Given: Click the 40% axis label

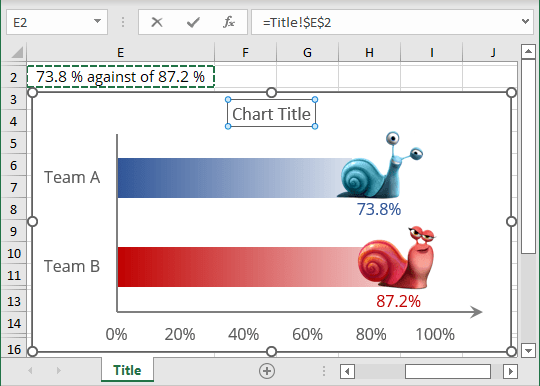Looking at the screenshot, I should tap(243, 334).
